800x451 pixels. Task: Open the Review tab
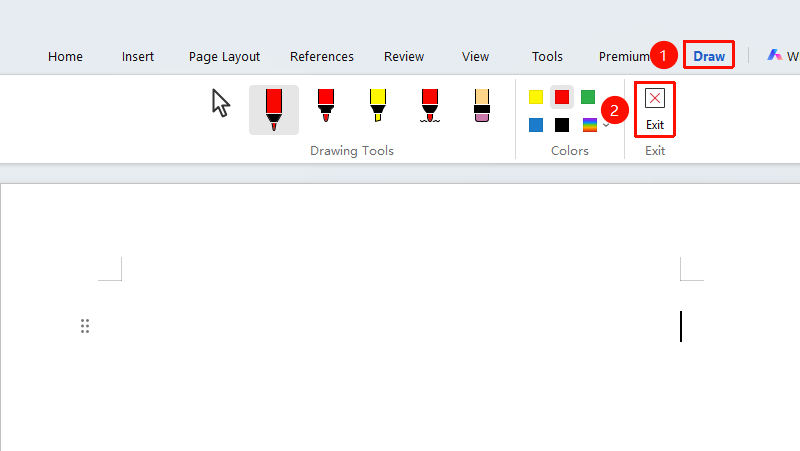tap(404, 57)
